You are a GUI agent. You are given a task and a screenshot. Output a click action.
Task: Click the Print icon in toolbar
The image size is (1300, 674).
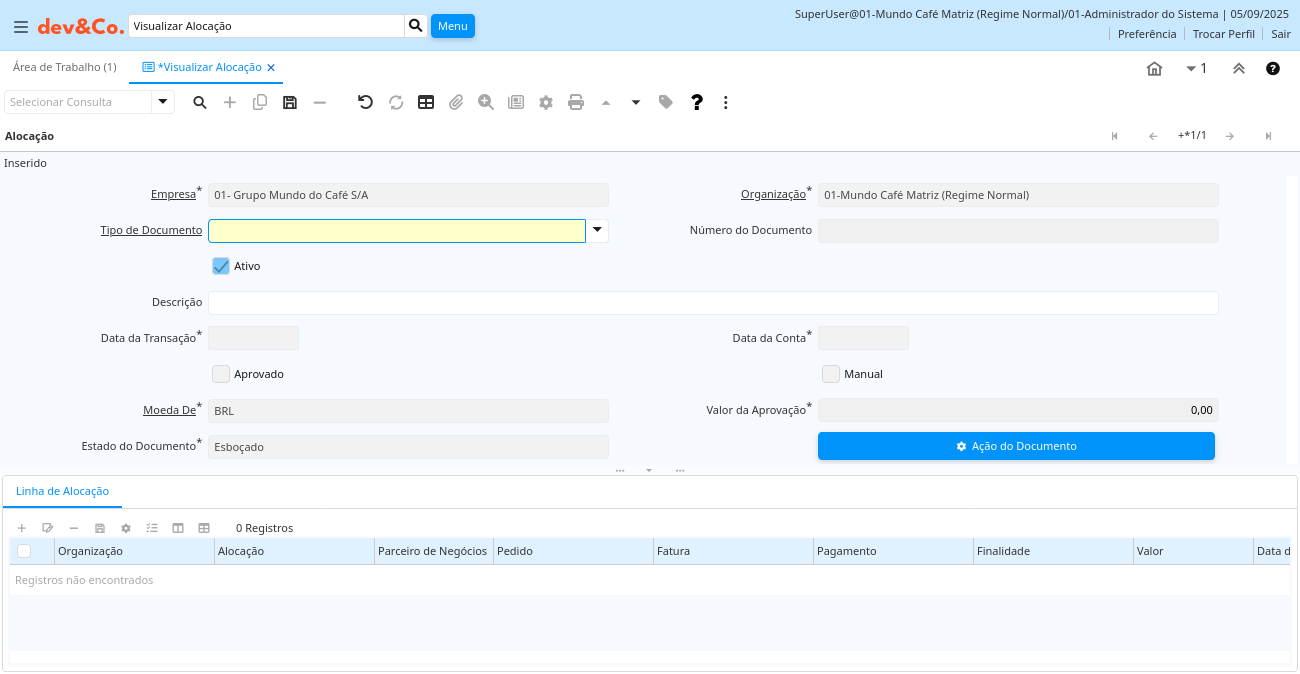point(576,102)
